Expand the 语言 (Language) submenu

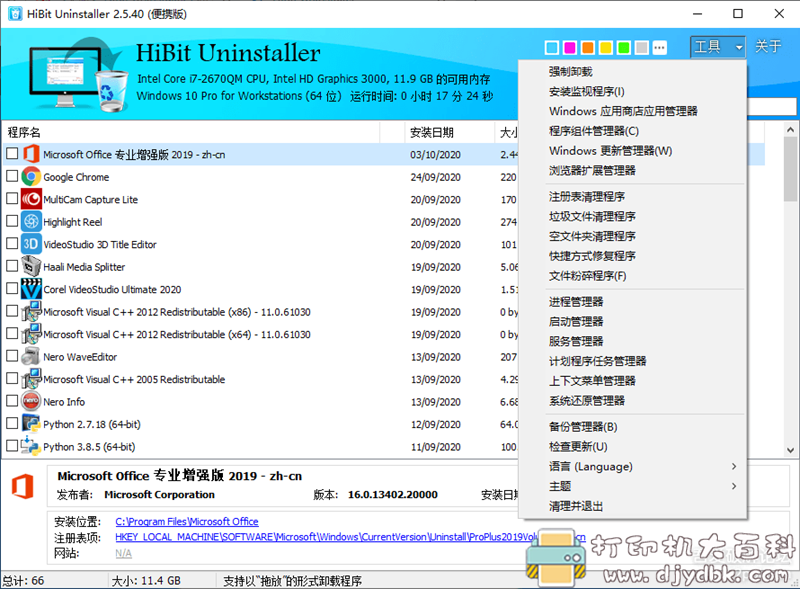(633, 467)
